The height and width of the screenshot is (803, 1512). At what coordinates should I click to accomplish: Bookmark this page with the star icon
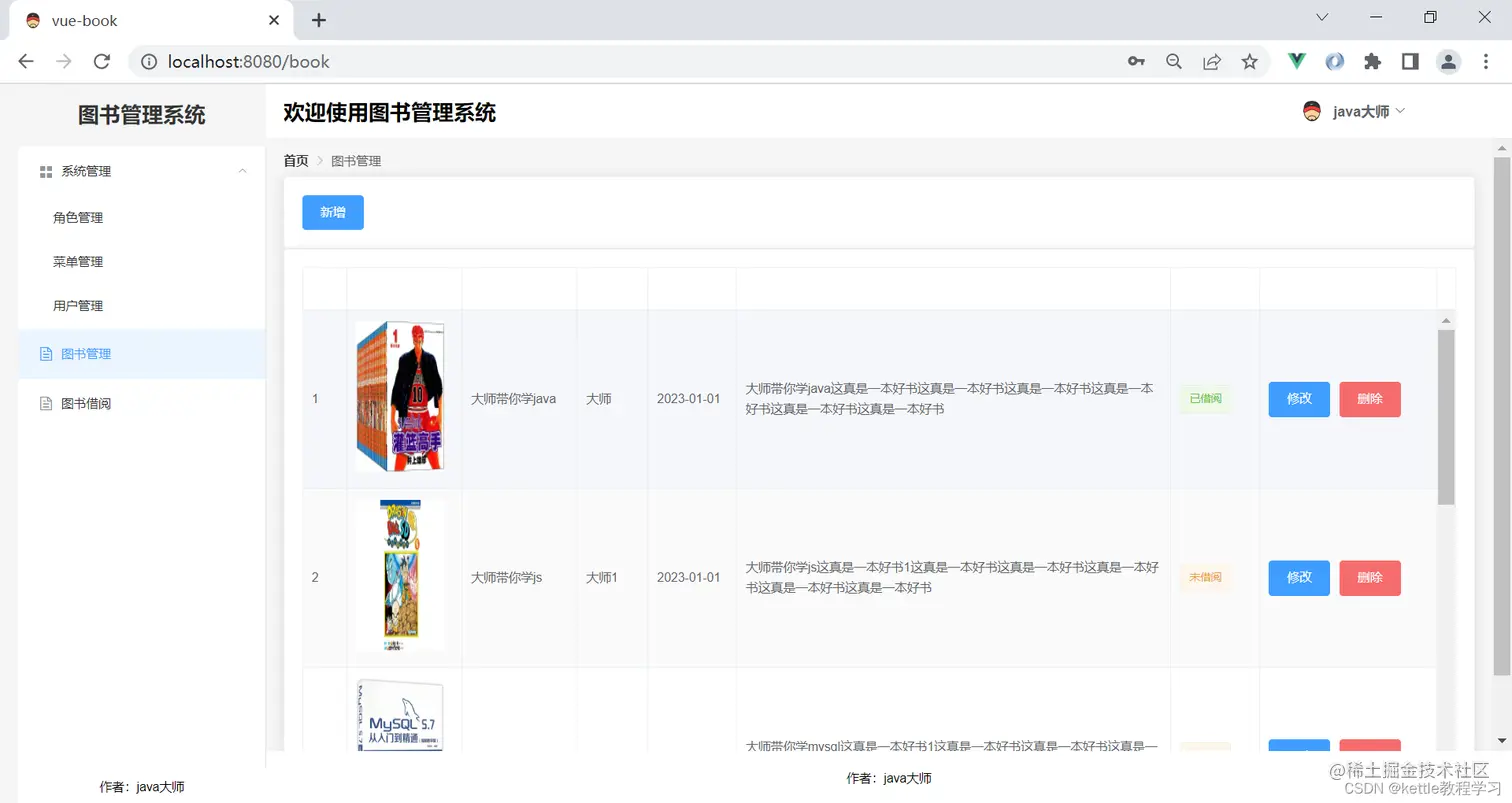pyautogui.click(x=1249, y=61)
